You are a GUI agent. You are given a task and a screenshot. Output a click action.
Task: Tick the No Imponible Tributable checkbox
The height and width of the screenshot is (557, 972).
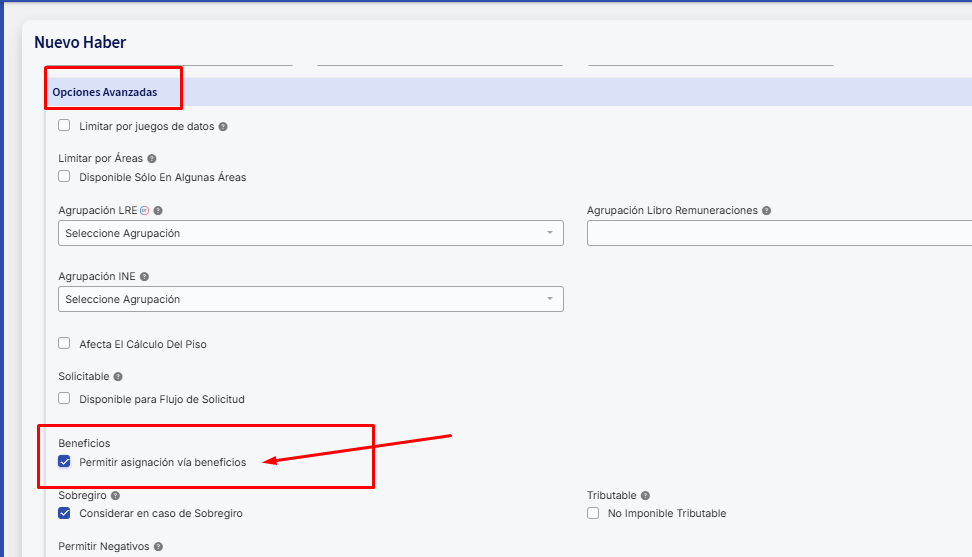(593, 513)
